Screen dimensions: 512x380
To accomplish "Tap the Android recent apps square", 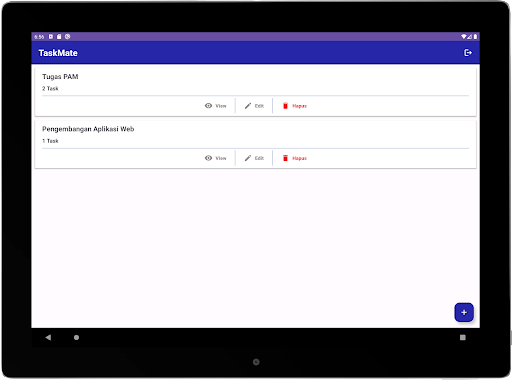I will point(463,337).
